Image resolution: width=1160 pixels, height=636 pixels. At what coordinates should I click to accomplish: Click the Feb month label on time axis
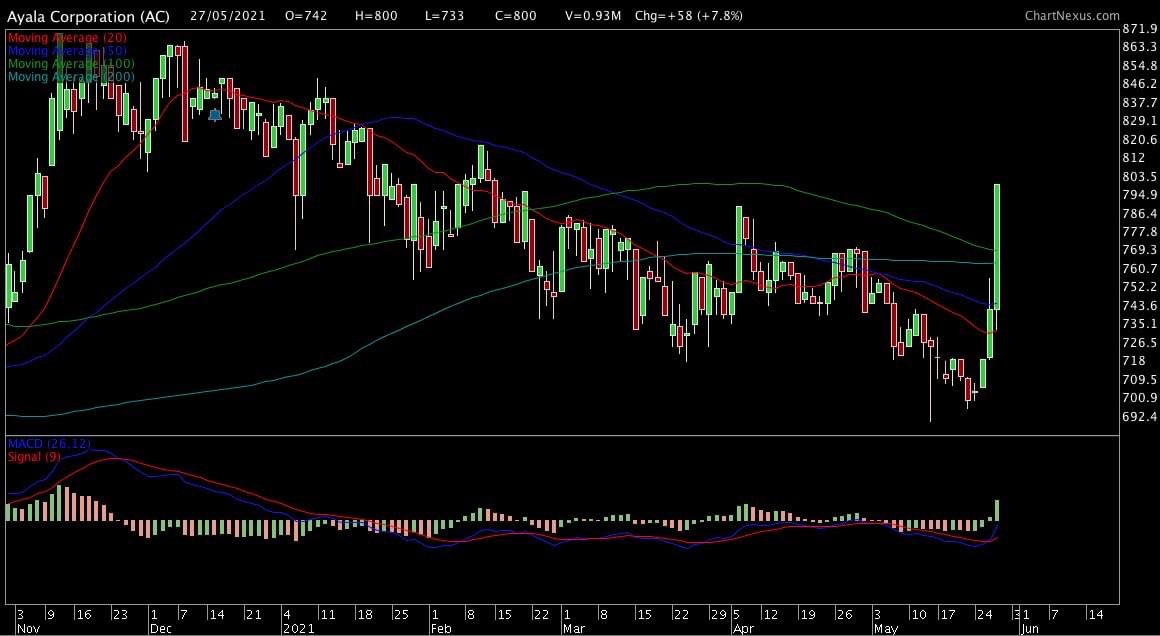[441, 628]
